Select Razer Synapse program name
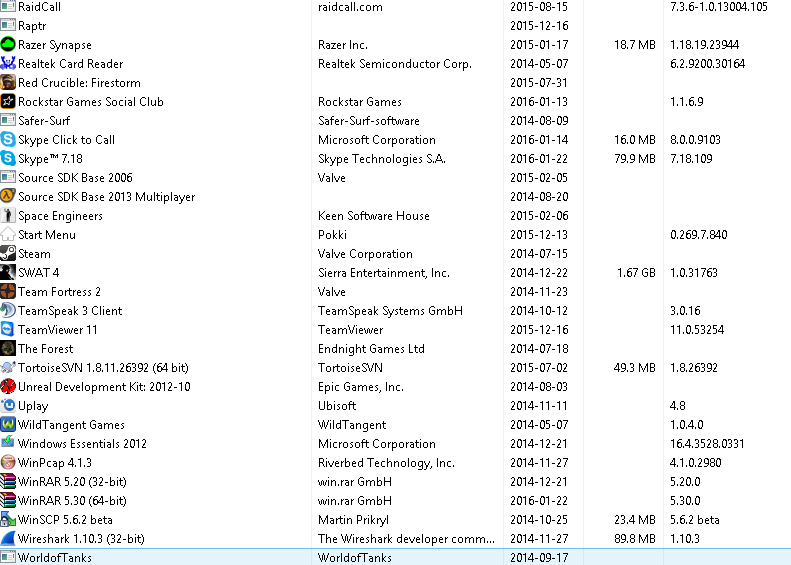 [x=55, y=45]
